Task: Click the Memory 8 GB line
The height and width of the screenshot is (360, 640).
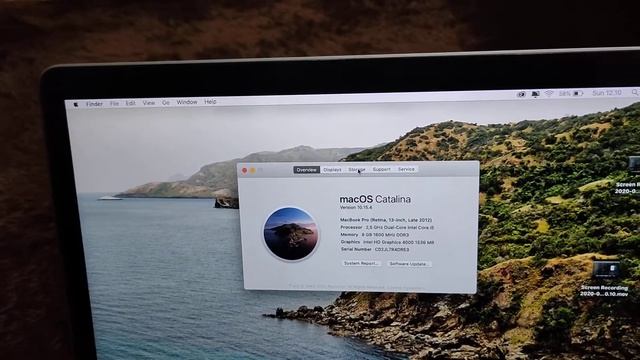Action: click(x=374, y=235)
